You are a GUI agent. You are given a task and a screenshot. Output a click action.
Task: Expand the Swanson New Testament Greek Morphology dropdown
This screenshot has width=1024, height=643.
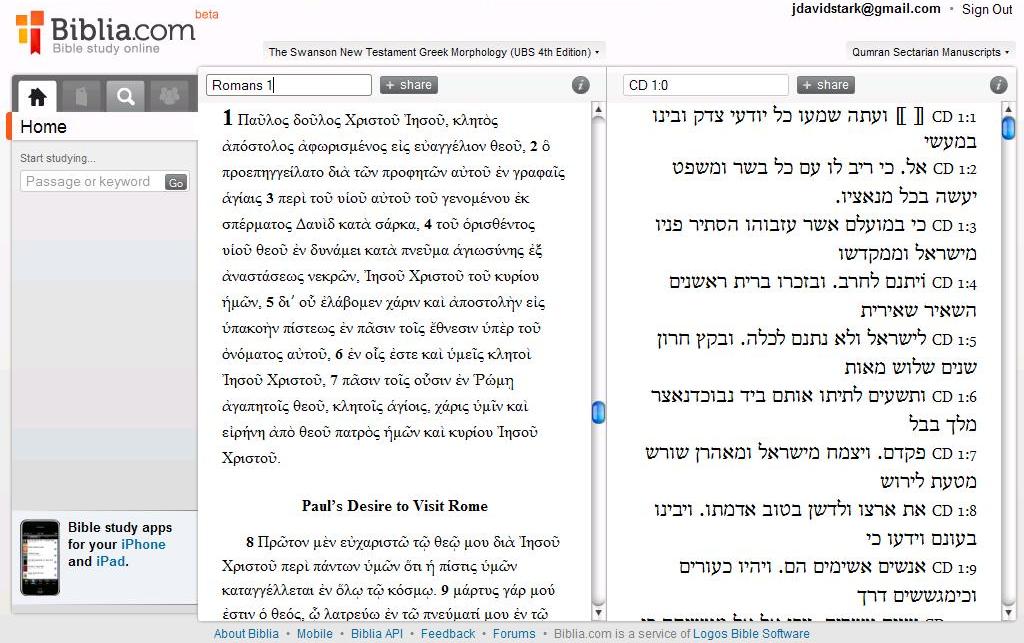[x=434, y=52]
